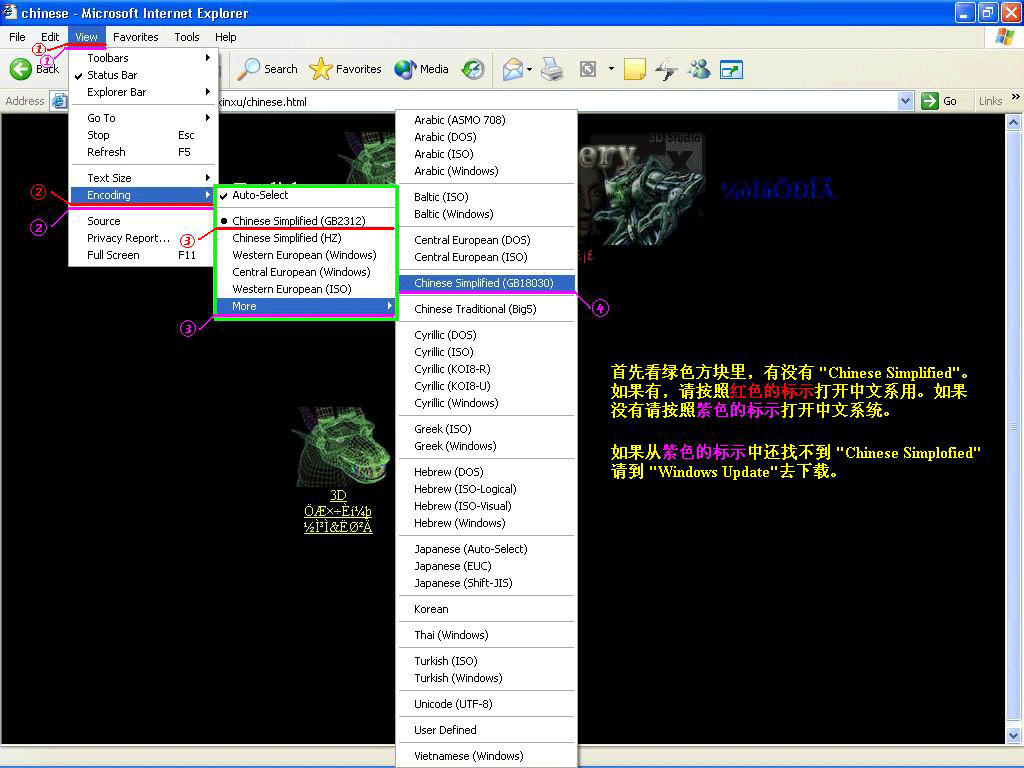Click the lightning bolt toolbar icon

point(666,69)
